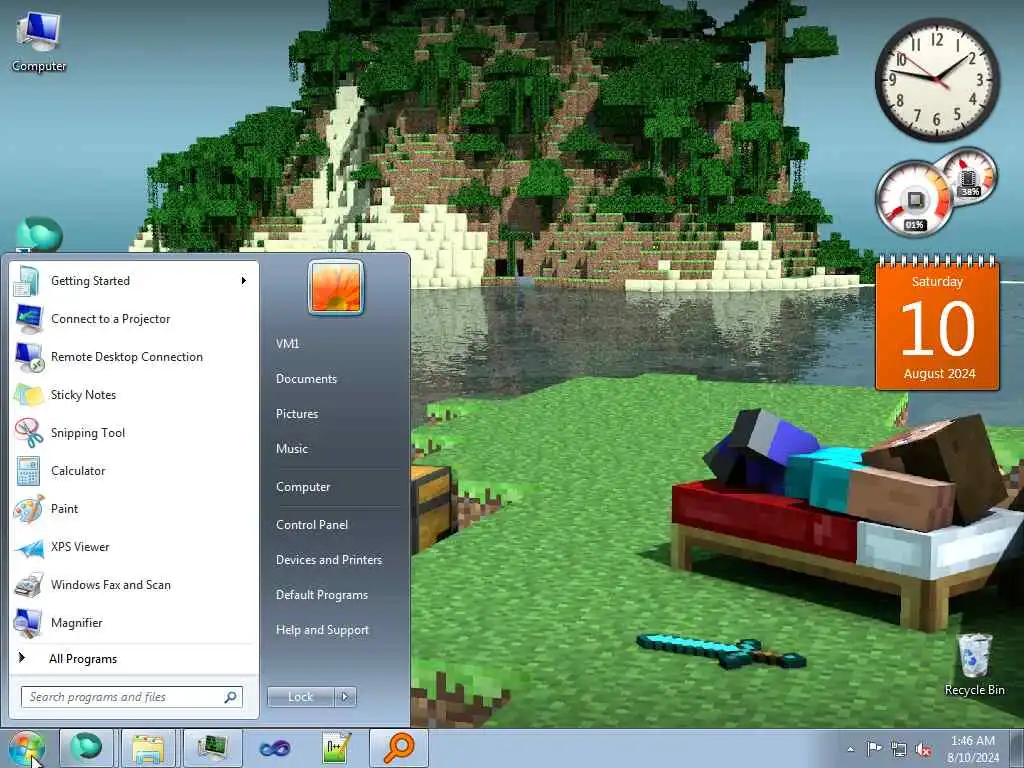Open Help and Support
Screen dimensions: 1024x768
323,630
